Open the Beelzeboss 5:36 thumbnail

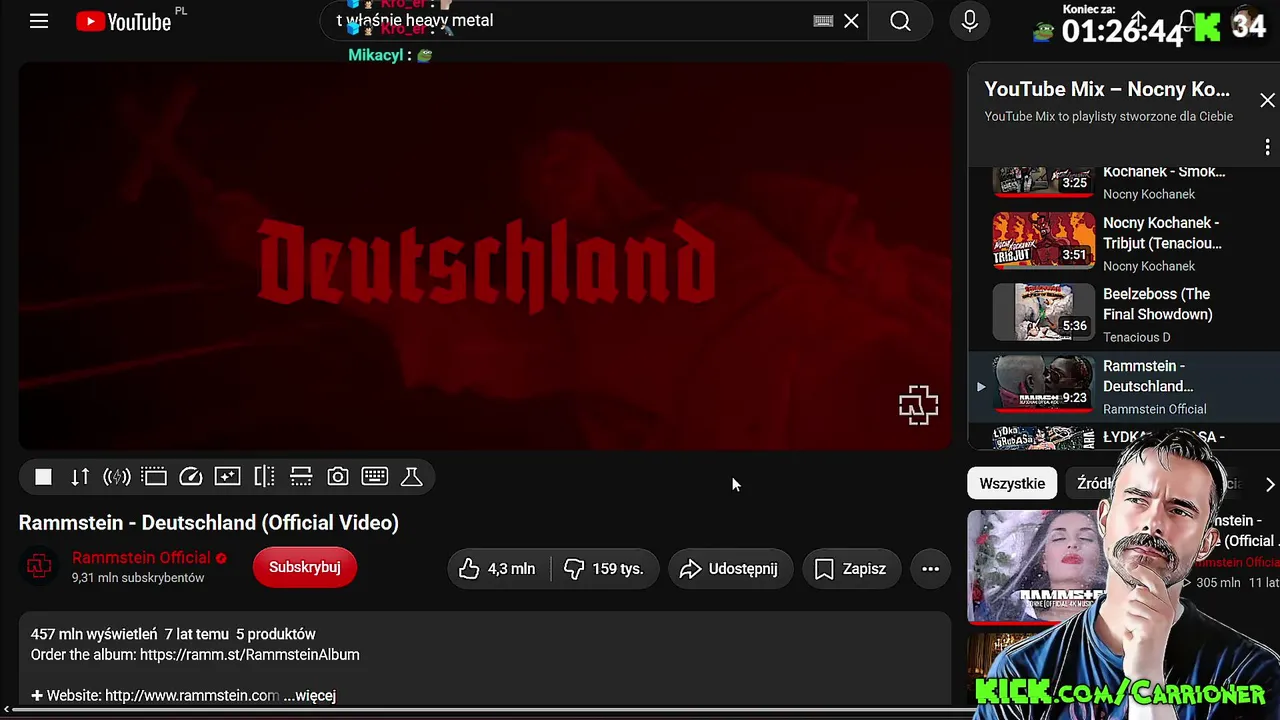coord(1043,313)
